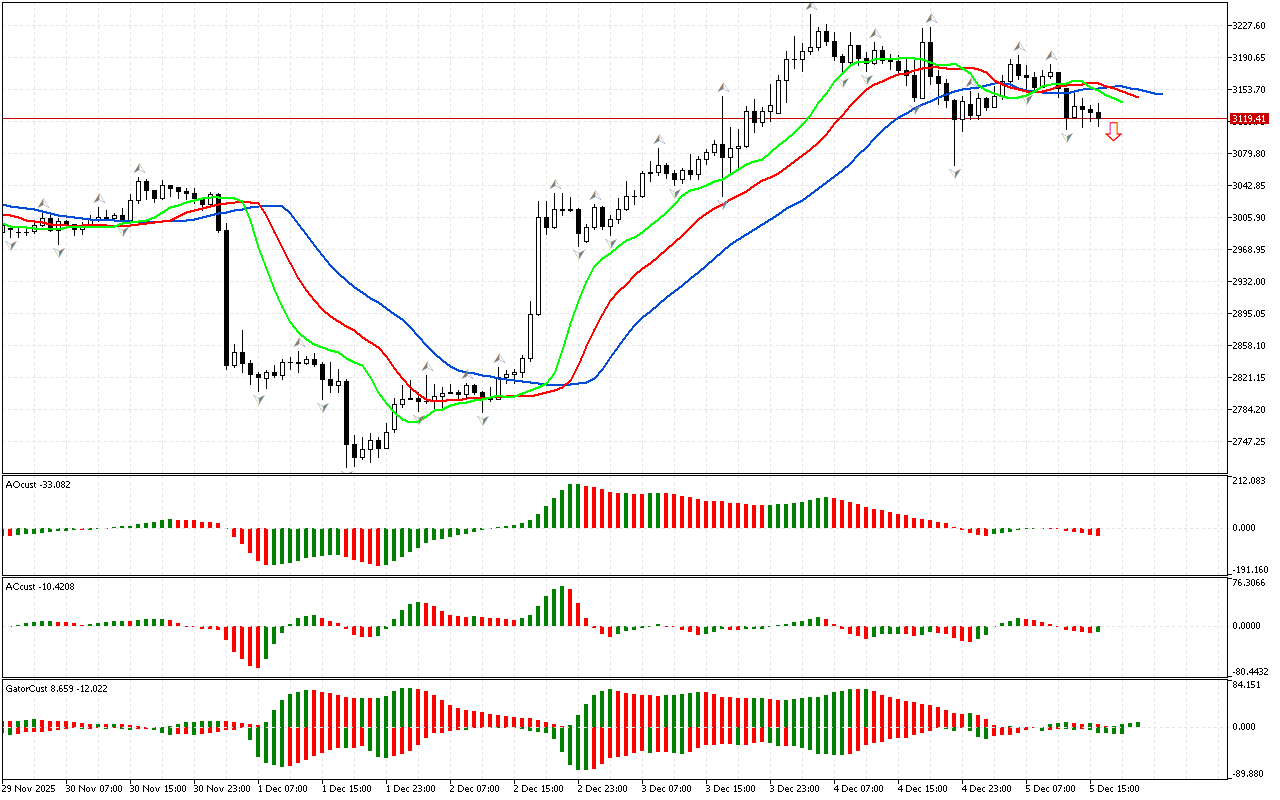The width and height of the screenshot is (1280, 800).
Task: Click the right end of the blue Alligator line
Action: coord(1158,94)
